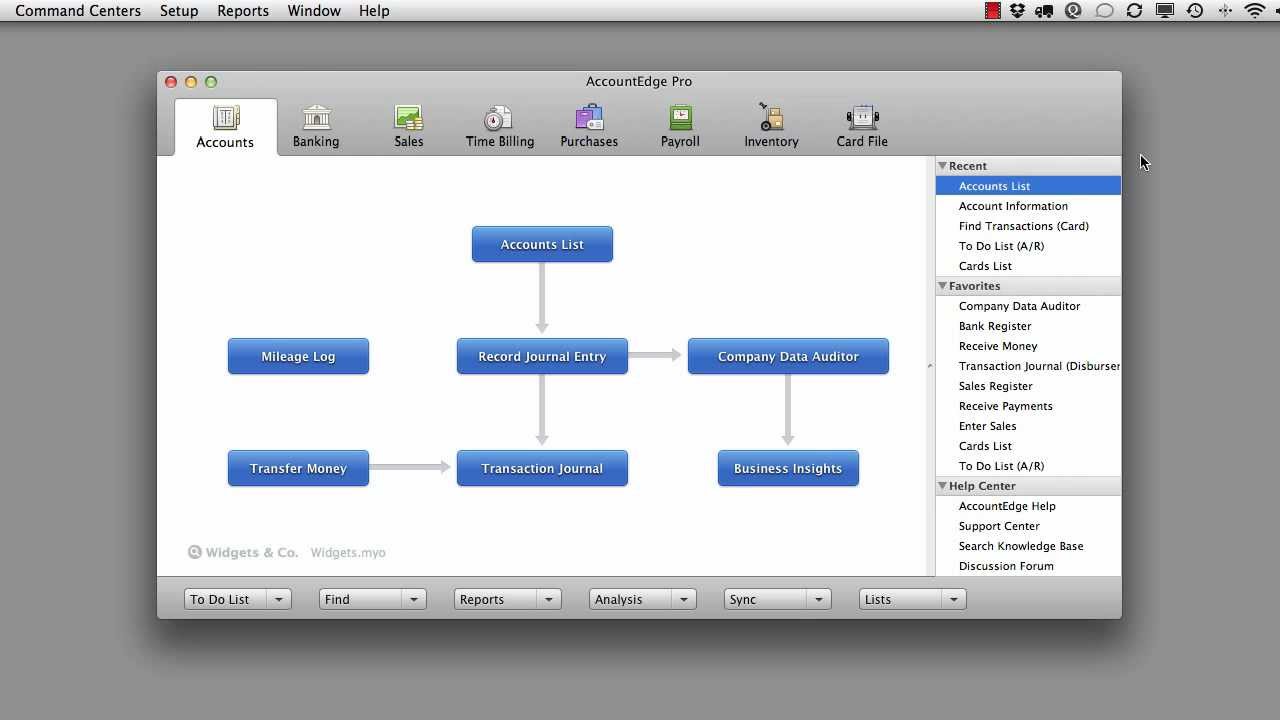This screenshot has width=1280, height=720.
Task: Click the sidebar splitter handle
Action: (x=930, y=366)
